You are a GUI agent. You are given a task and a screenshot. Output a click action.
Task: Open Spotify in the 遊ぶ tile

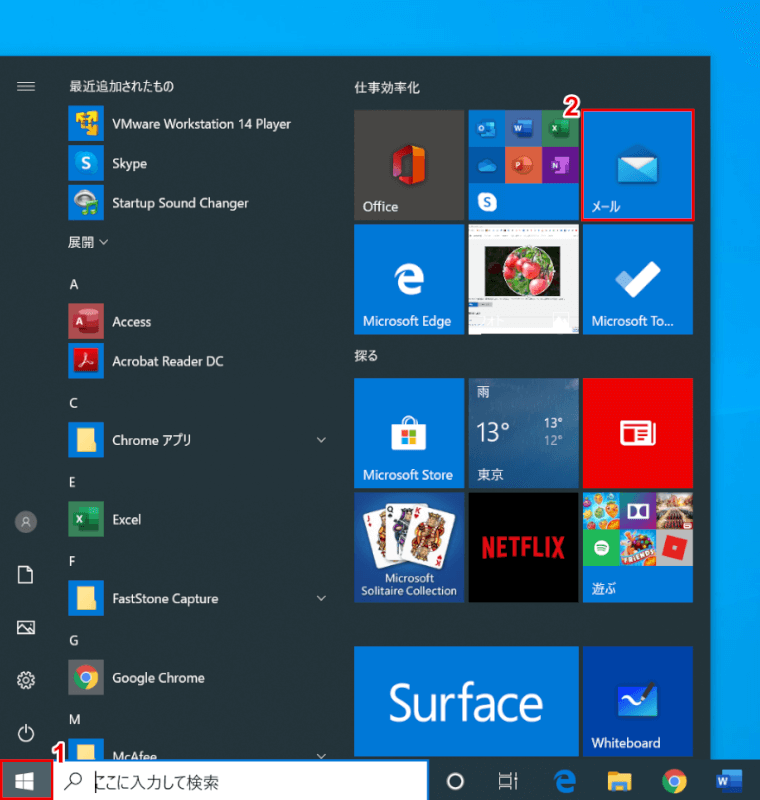tap(601, 548)
